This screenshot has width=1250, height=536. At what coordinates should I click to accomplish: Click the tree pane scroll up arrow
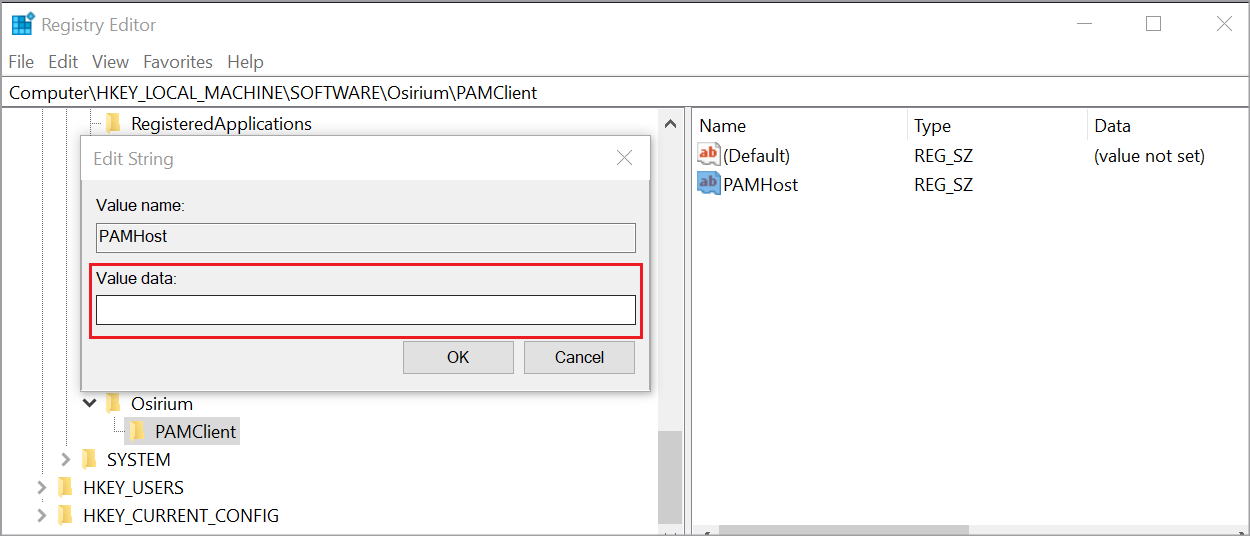(x=670, y=122)
